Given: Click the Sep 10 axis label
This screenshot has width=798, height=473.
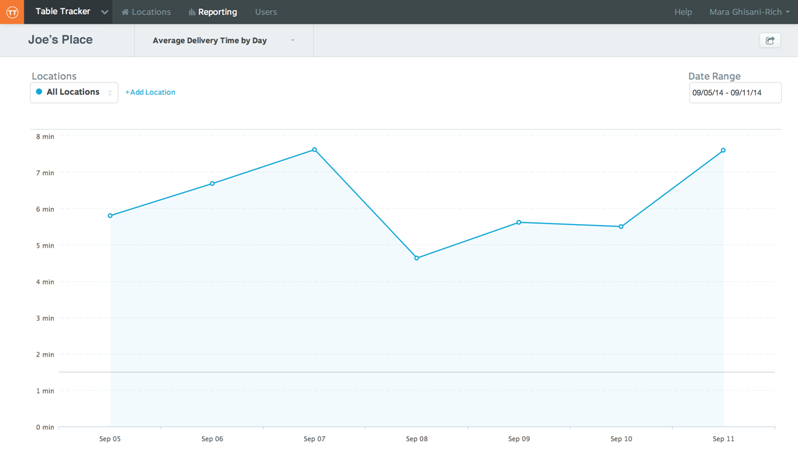Looking at the screenshot, I should coord(621,438).
